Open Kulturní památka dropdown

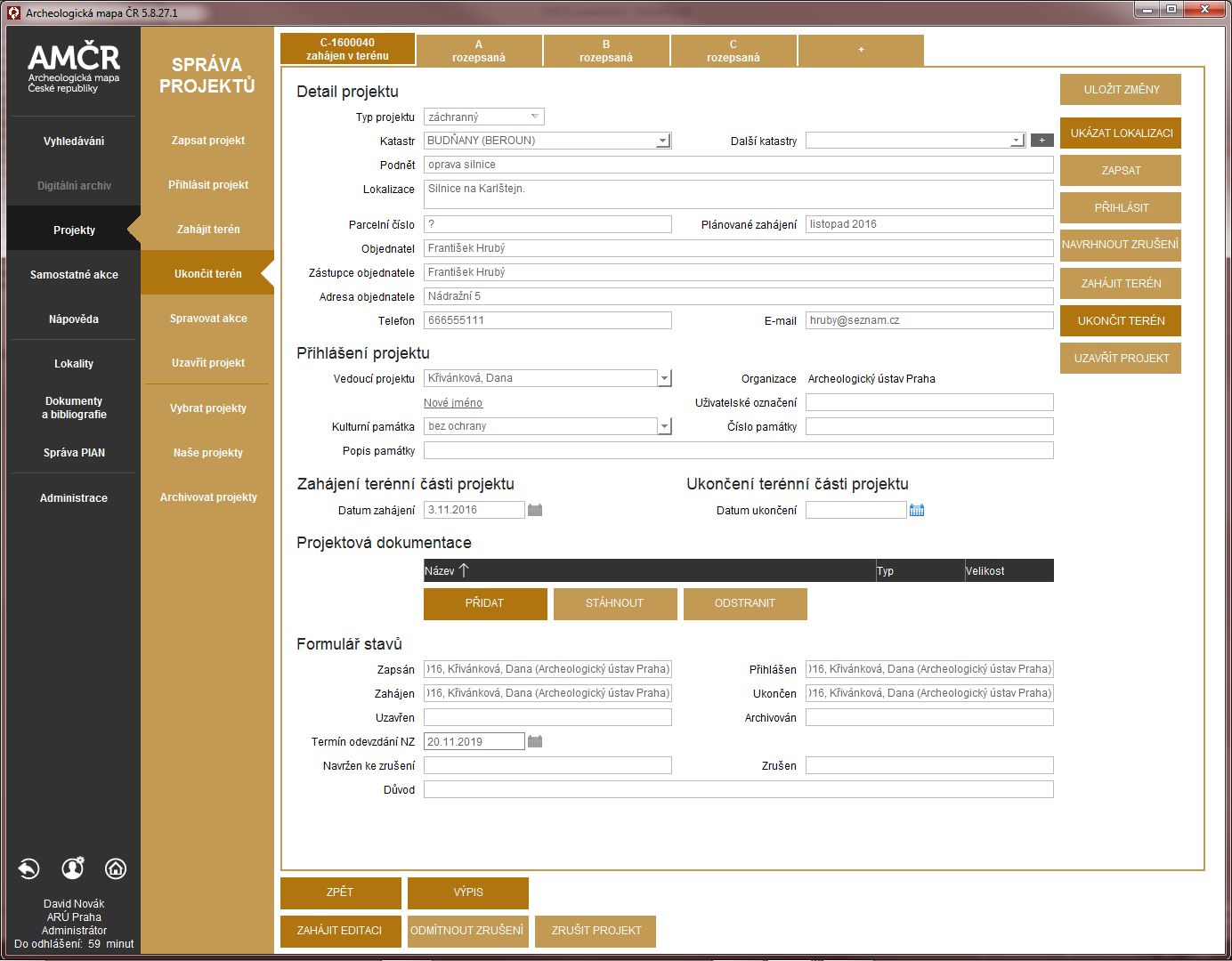(x=664, y=426)
